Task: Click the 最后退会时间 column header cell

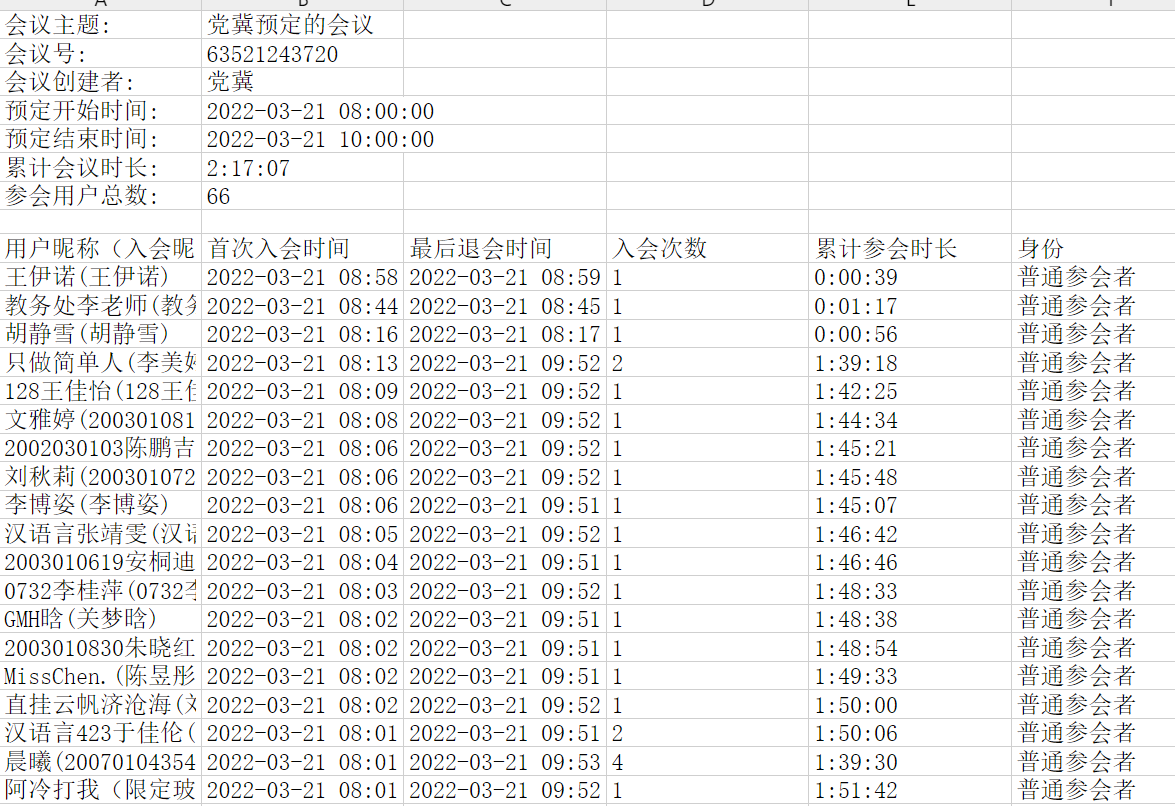Action: (x=505, y=248)
